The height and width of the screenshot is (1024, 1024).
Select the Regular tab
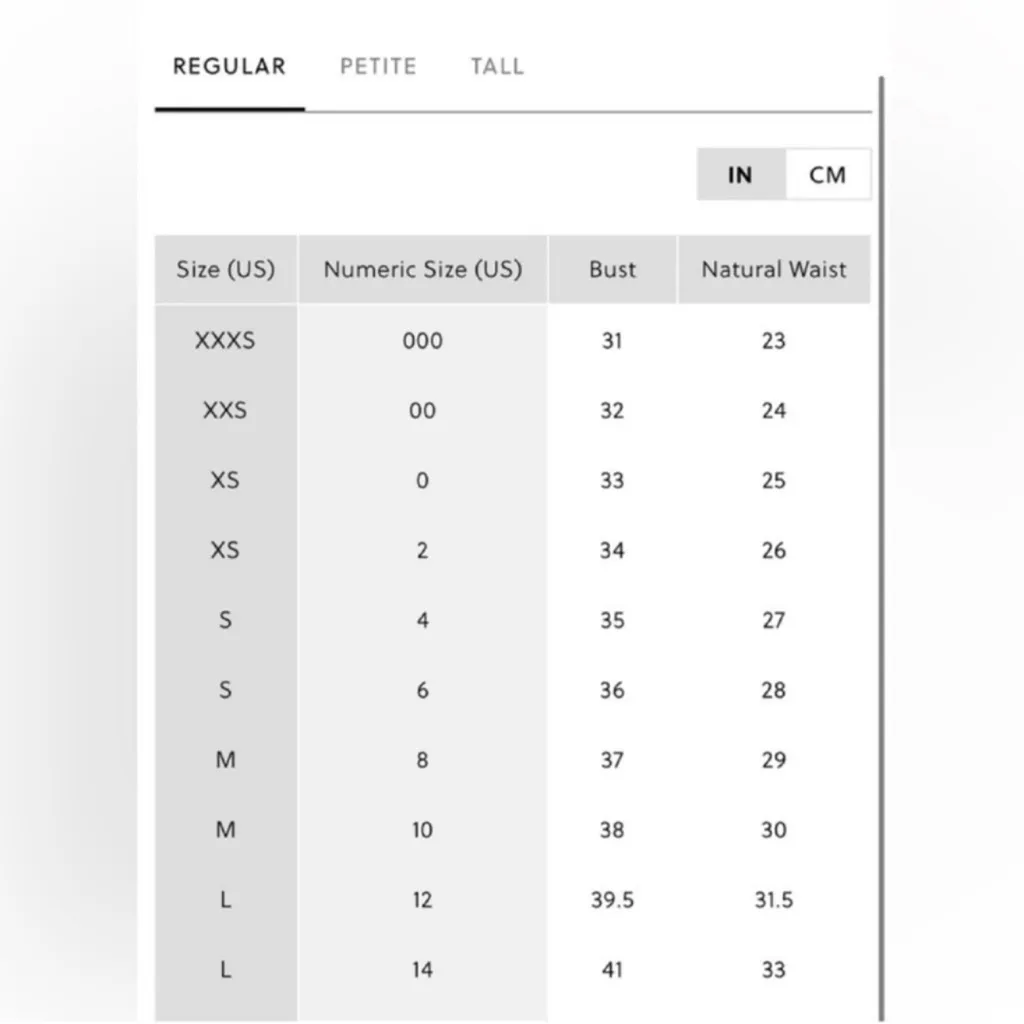[229, 67]
